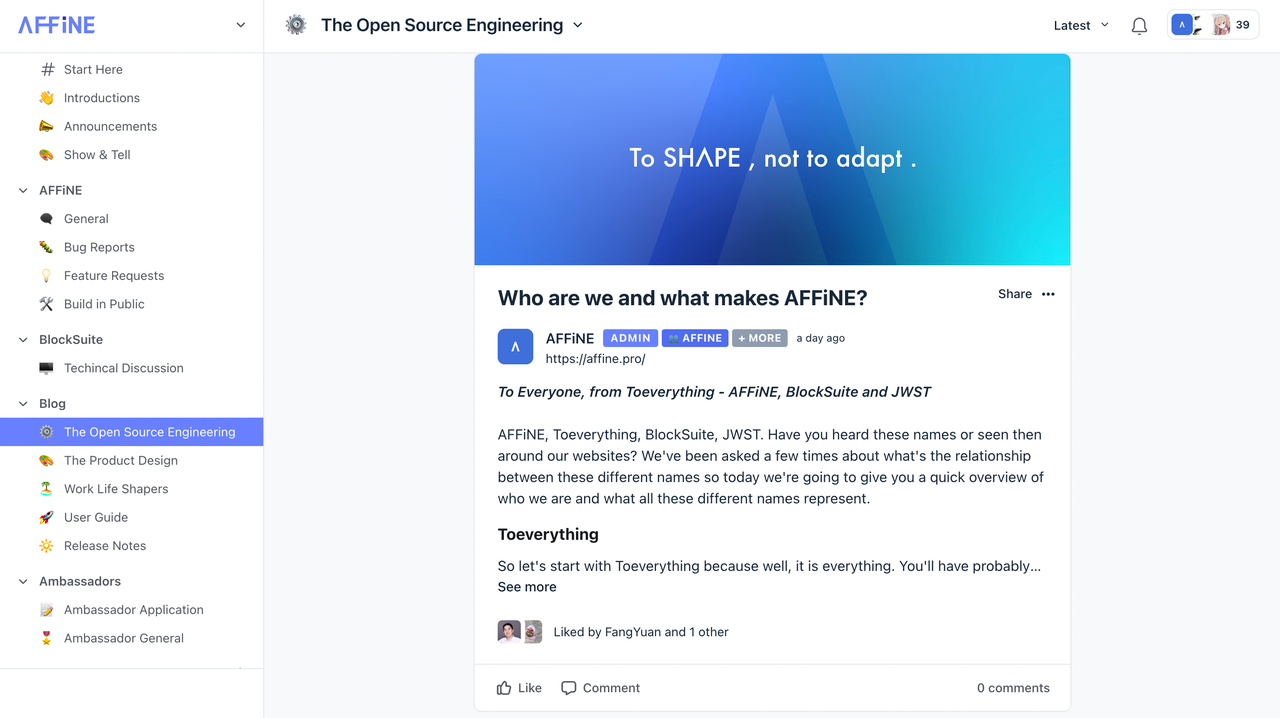Open the notifications bell

(x=1139, y=26)
